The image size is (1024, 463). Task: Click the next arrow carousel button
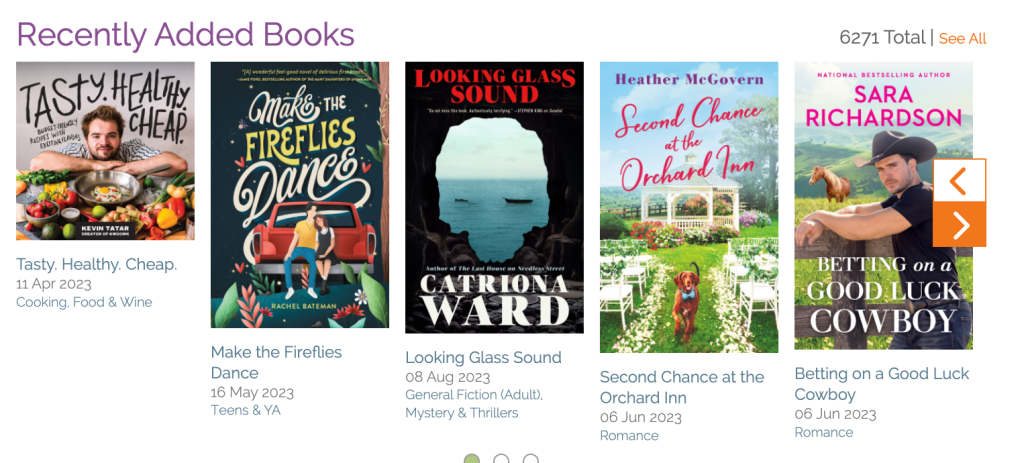click(959, 225)
